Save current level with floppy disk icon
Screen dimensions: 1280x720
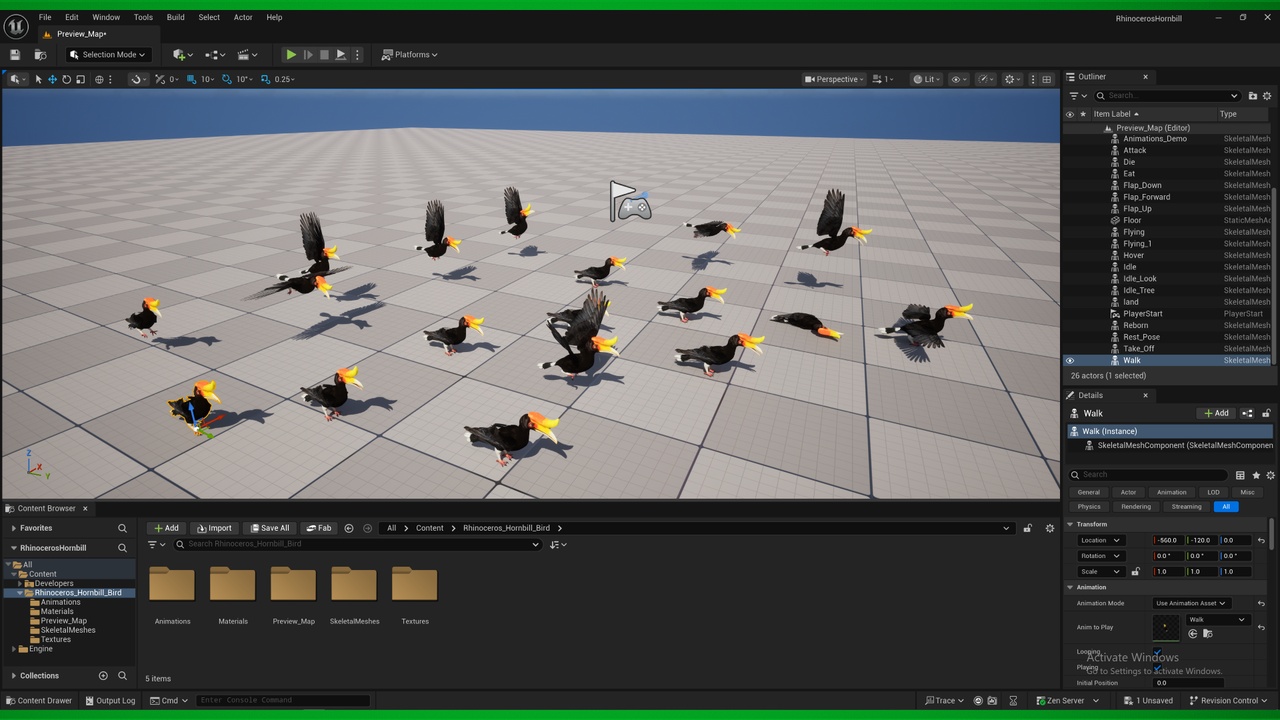(15, 55)
